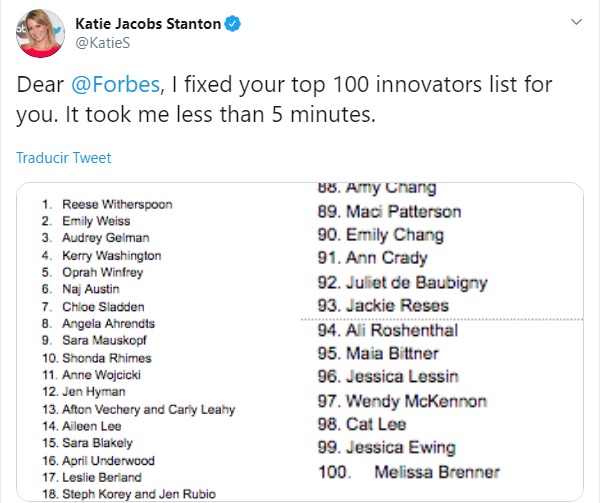Click the Traducir Tweet link
601x503 pixels.
click(64, 158)
